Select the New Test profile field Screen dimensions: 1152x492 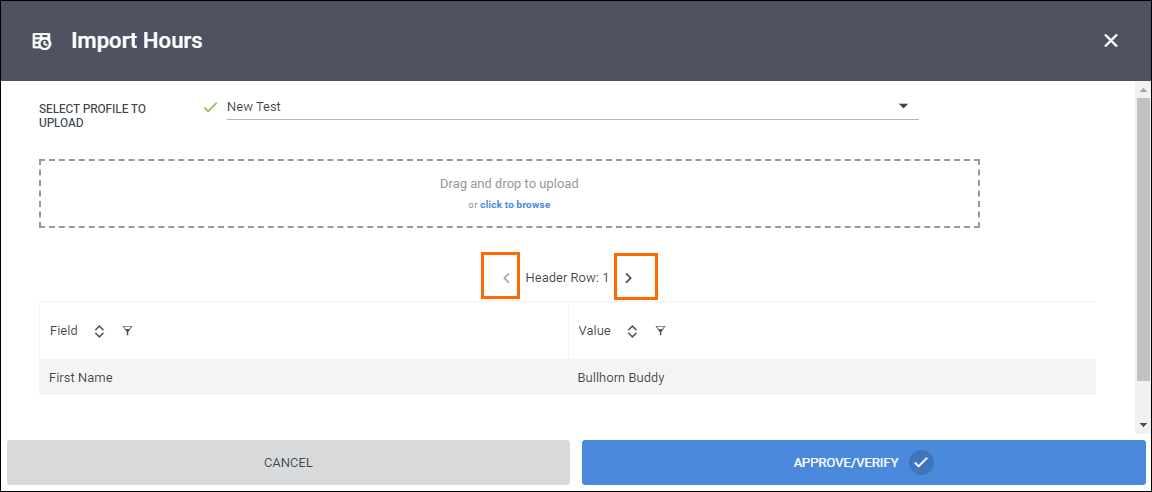pos(572,107)
